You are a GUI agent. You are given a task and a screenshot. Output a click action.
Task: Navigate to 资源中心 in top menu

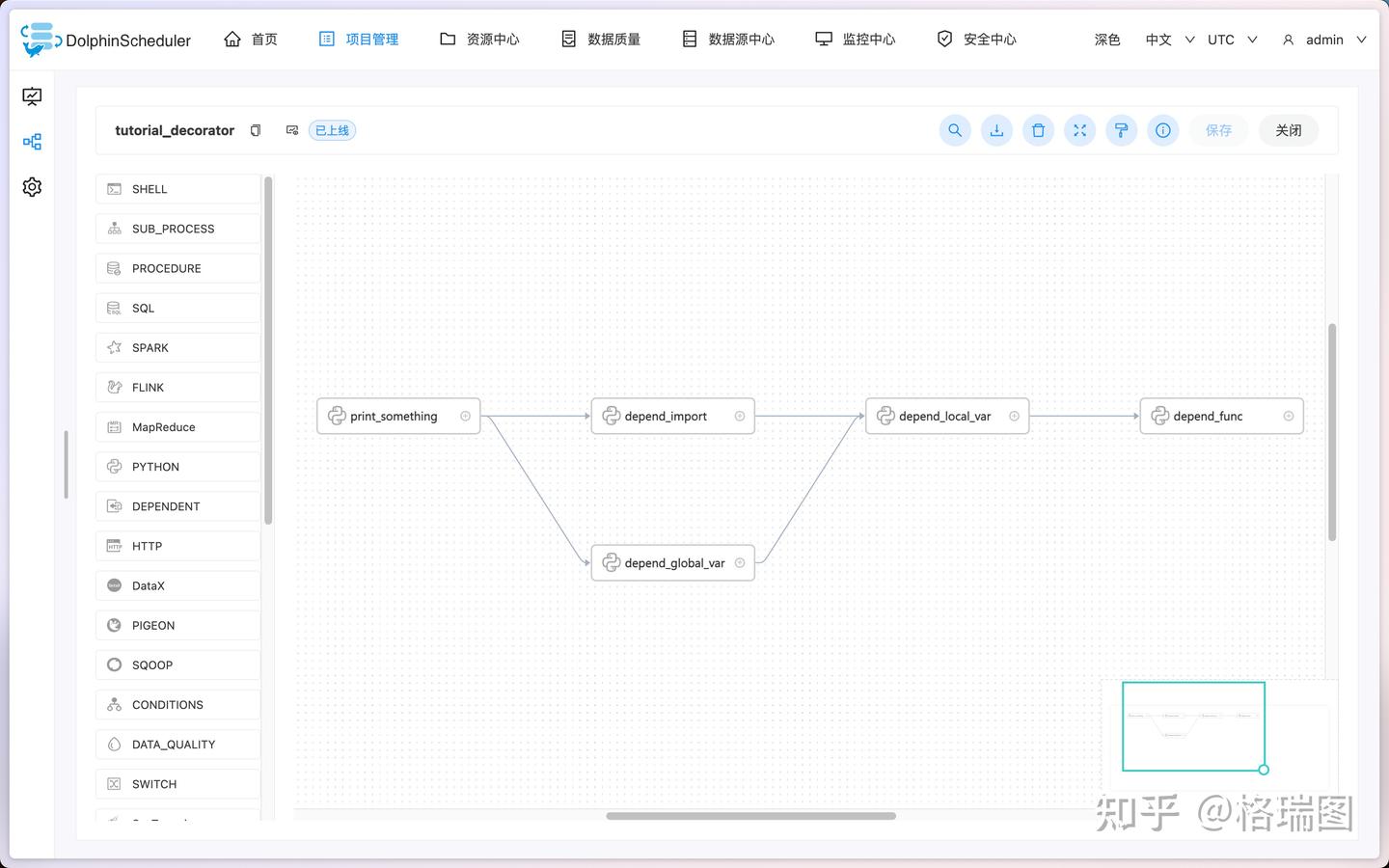coord(479,39)
